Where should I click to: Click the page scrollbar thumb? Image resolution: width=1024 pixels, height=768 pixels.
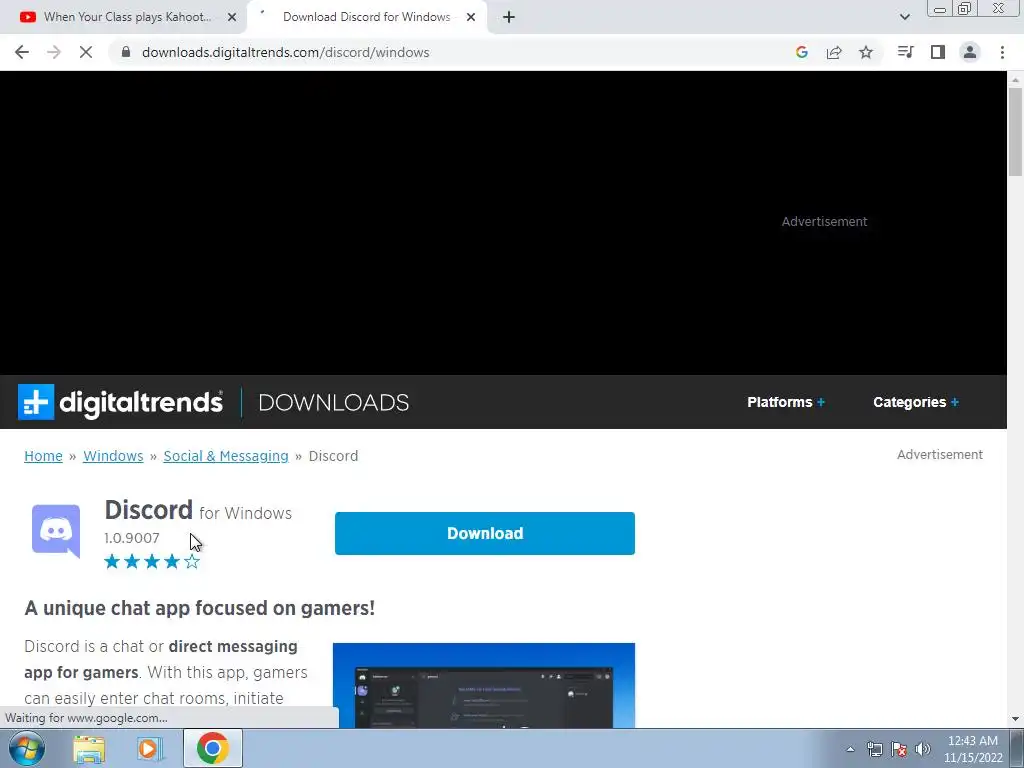click(x=1015, y=131)
